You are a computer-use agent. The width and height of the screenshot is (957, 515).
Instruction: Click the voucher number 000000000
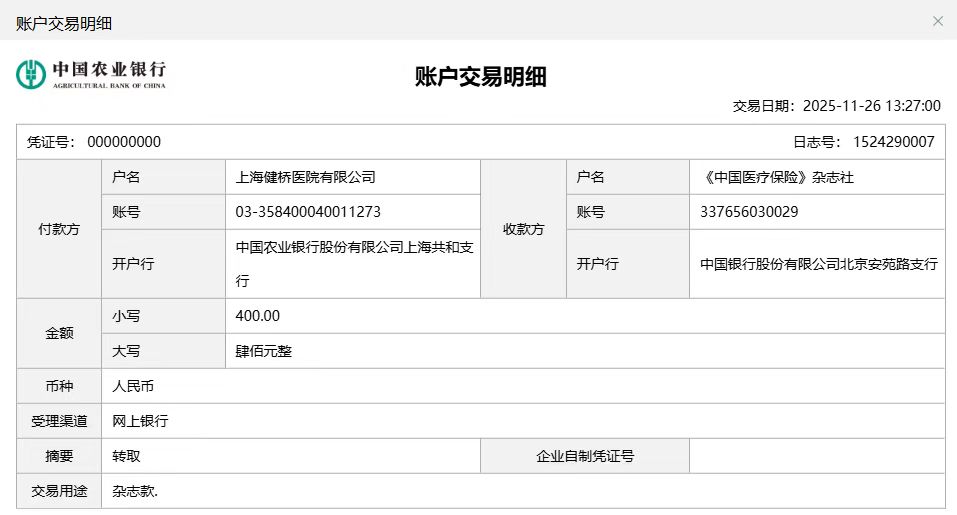coord(124,142)
